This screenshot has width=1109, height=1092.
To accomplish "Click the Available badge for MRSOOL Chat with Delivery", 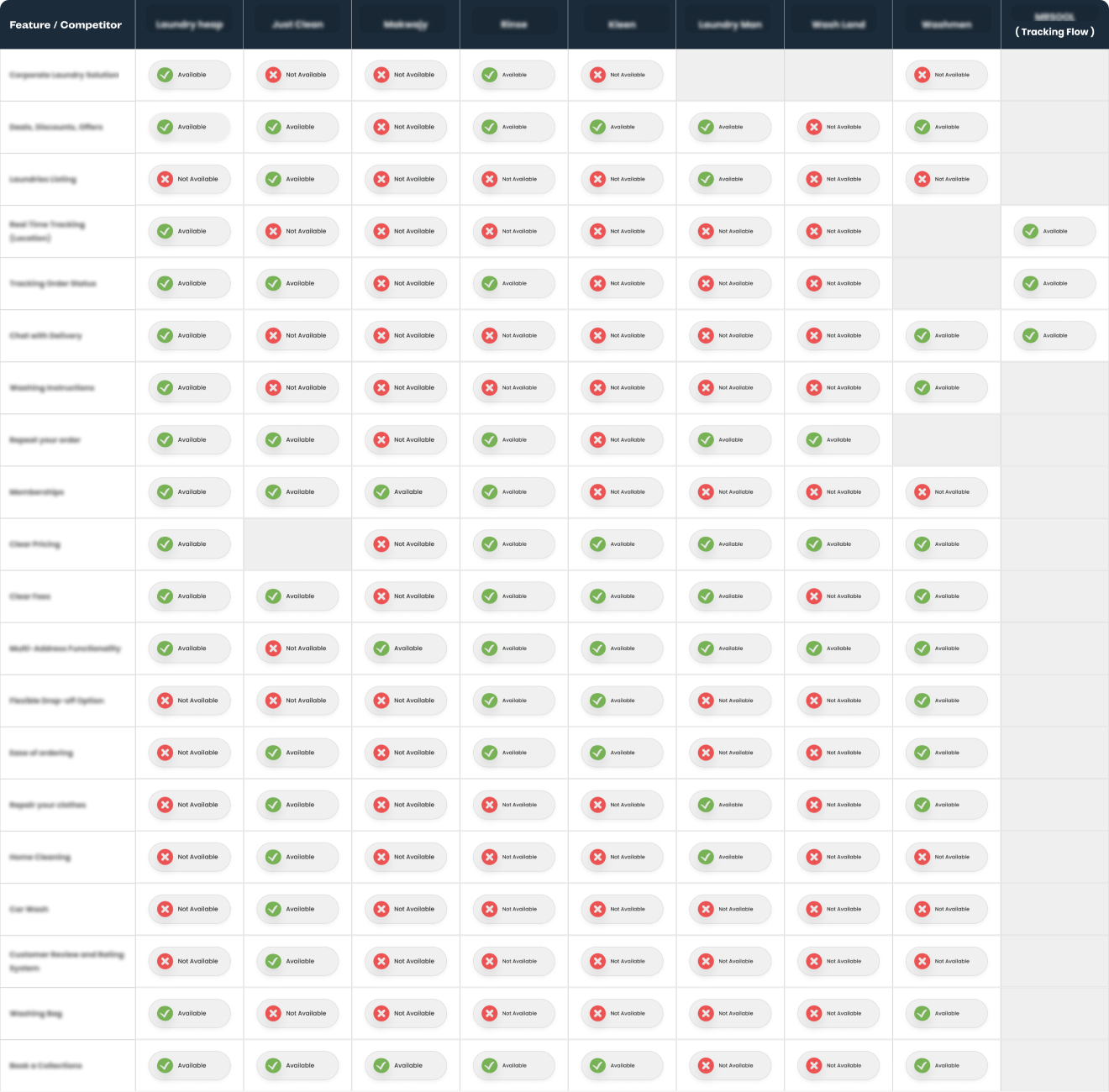I will (1055, 335).
